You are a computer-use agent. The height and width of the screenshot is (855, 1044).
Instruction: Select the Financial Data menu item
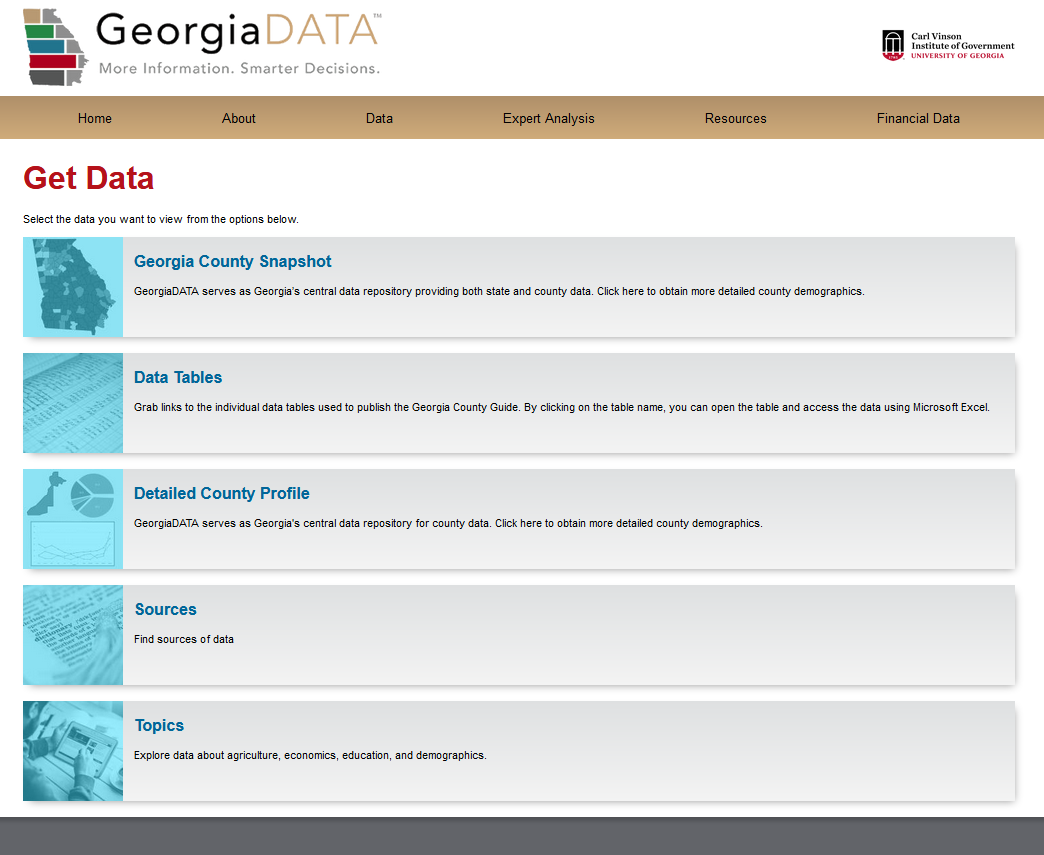coord(918,119)
